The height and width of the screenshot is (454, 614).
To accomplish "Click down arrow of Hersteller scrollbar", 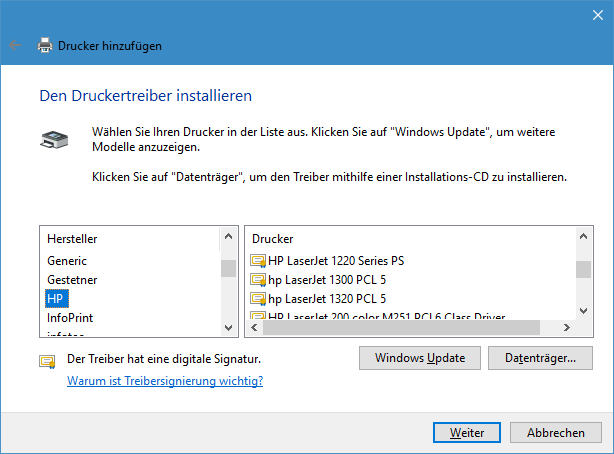I will (x=229, y=327).
